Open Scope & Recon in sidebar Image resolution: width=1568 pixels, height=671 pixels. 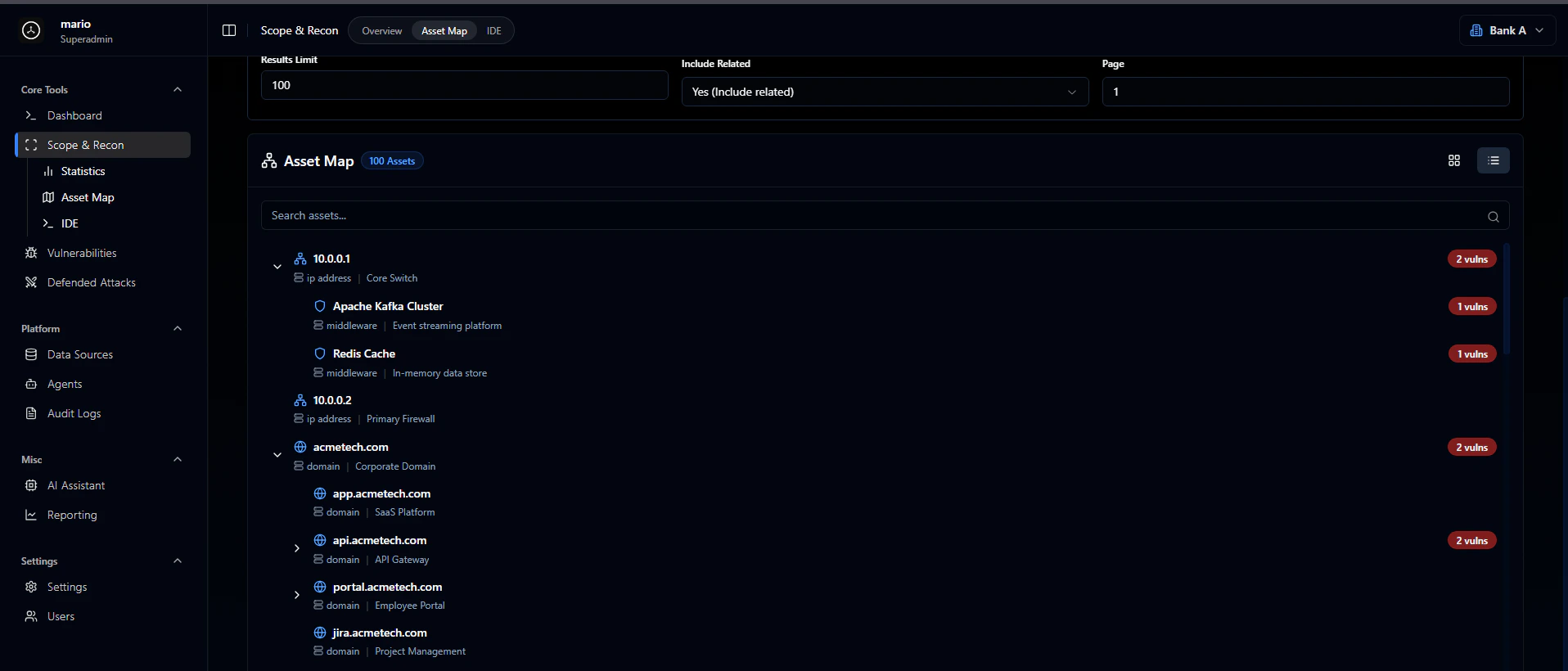[x=103, y=145]
